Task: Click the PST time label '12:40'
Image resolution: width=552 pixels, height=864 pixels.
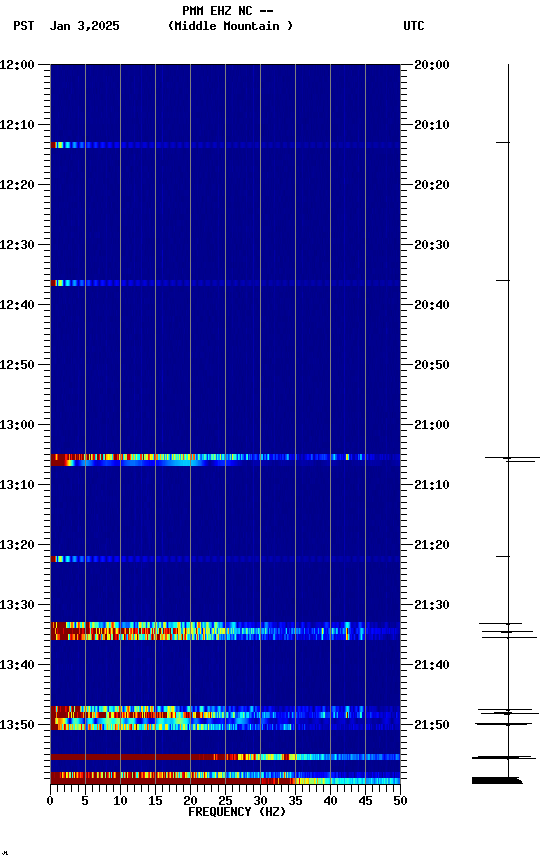Action: click(x=17, y=305)
